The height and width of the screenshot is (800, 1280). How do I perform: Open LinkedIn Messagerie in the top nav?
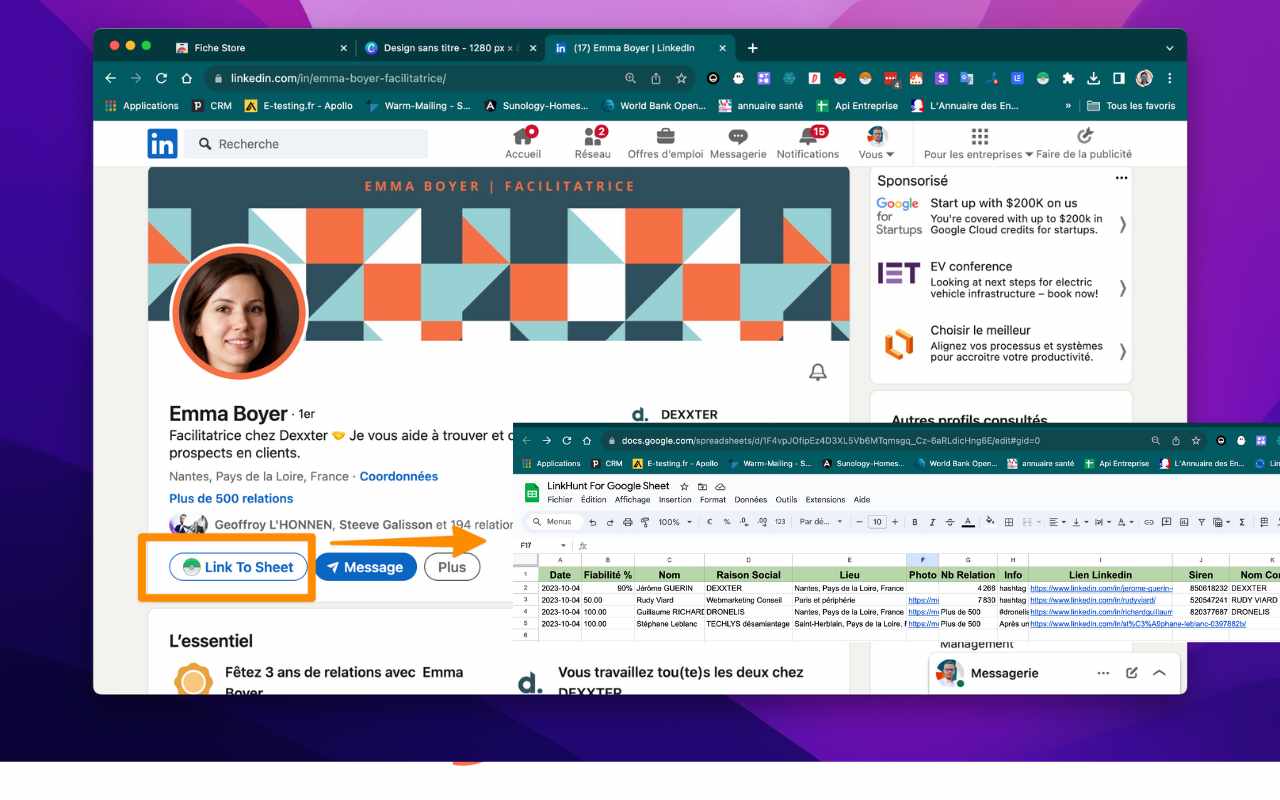coord(738,143)
